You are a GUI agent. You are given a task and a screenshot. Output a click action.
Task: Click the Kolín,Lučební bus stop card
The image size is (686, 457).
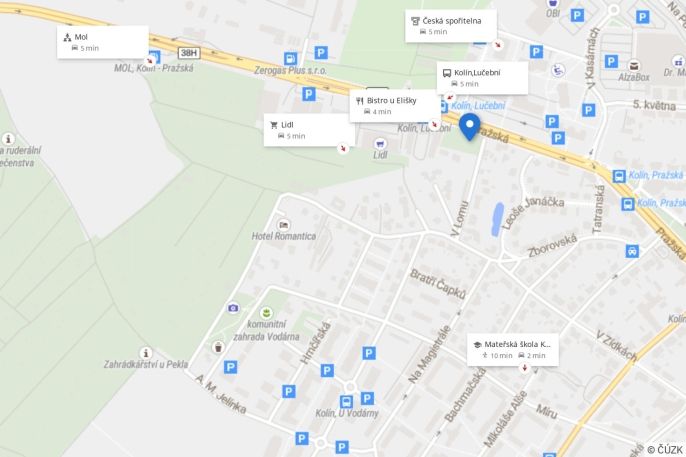pyautogui.click(x=482, y=78)
